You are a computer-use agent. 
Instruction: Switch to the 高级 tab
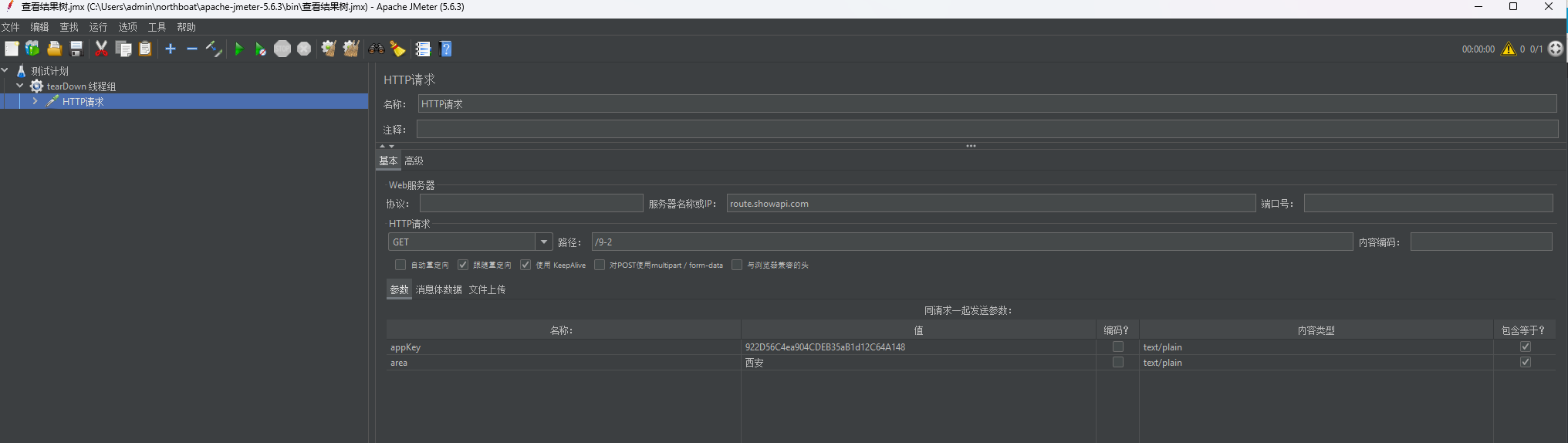[414, 161]
